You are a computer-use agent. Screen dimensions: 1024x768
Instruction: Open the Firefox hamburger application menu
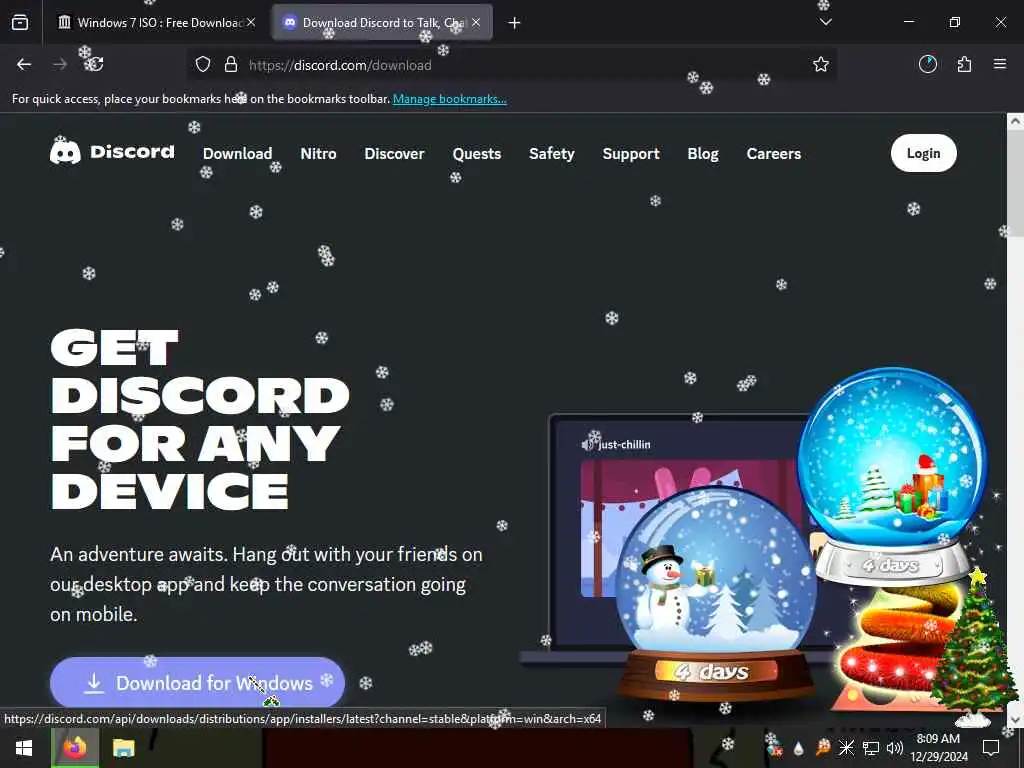[1000, 64]
